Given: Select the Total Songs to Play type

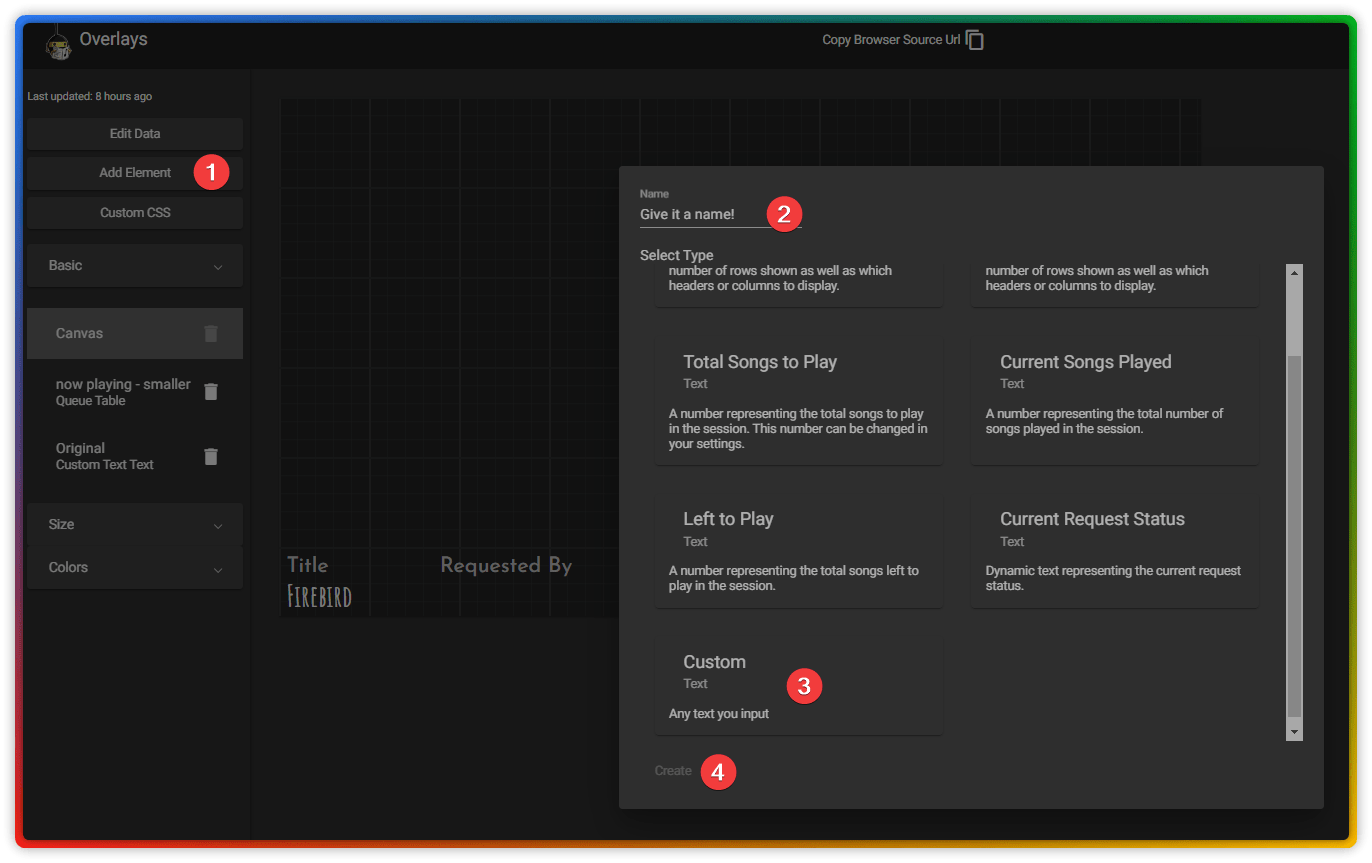Looking at the screenshot, I should (798, 400).
